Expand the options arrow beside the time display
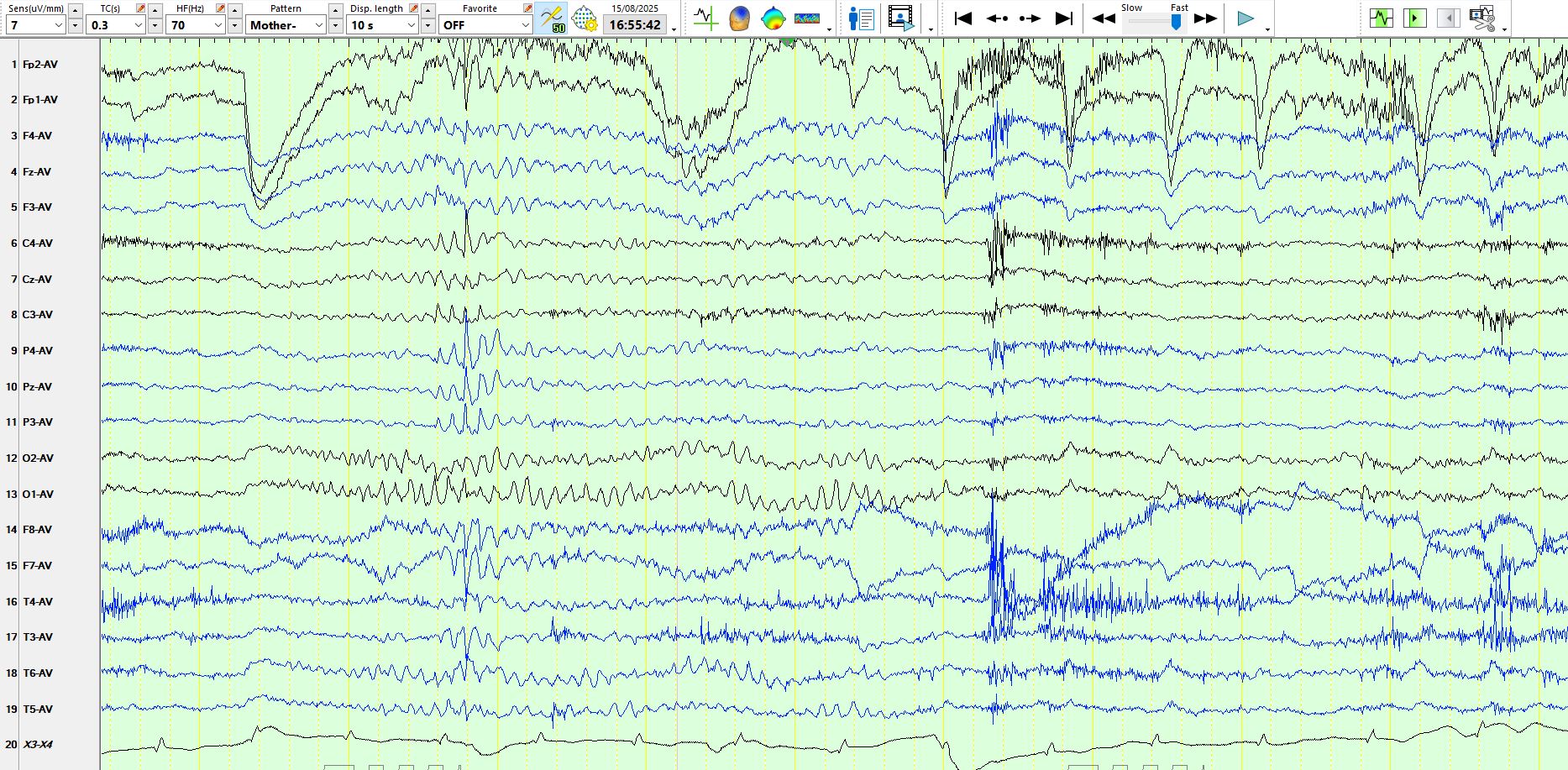Viewport: 1568px width, 770px height. coord(674,29)
